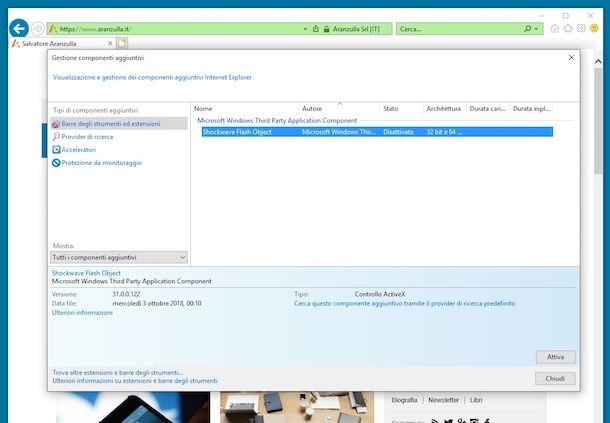Click the toolbar extensions gear icon
Image resolution: width=610 pixels, height=423 pixels.
(56, 124)
